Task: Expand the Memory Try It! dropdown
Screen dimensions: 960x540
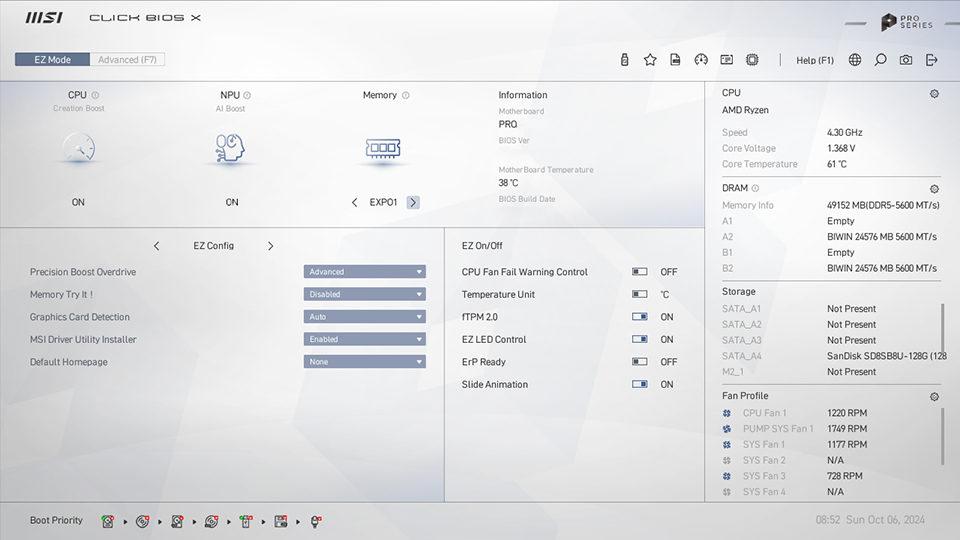Action: (364, 295)
